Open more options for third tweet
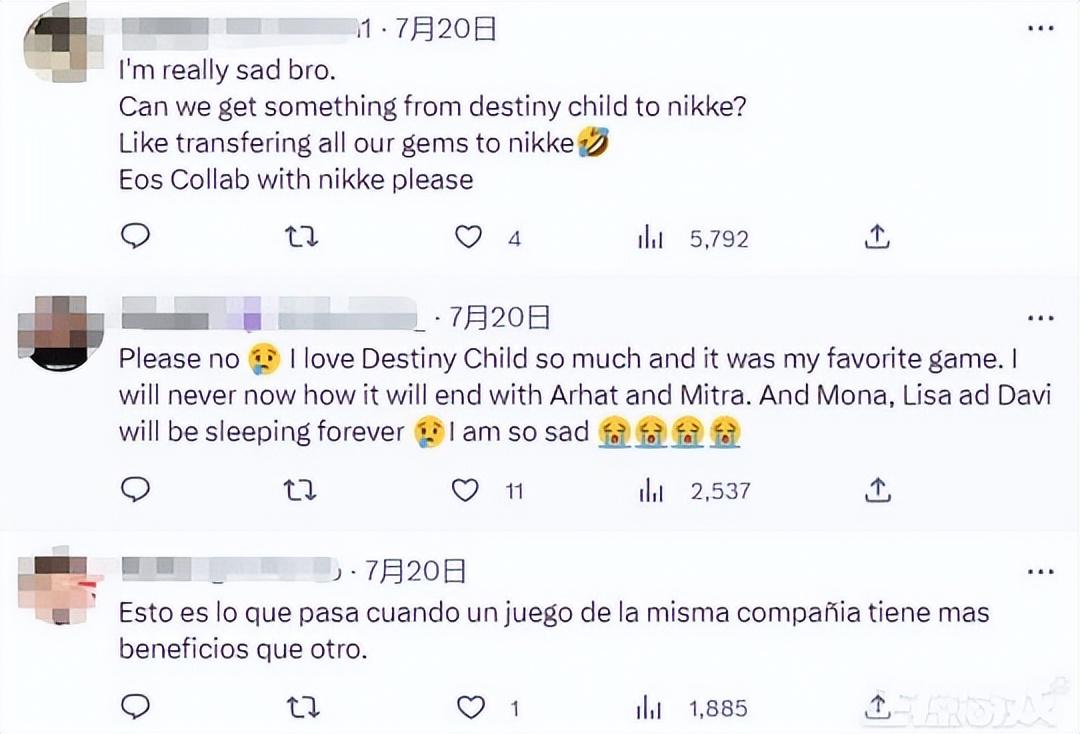 coord(1041,572)
